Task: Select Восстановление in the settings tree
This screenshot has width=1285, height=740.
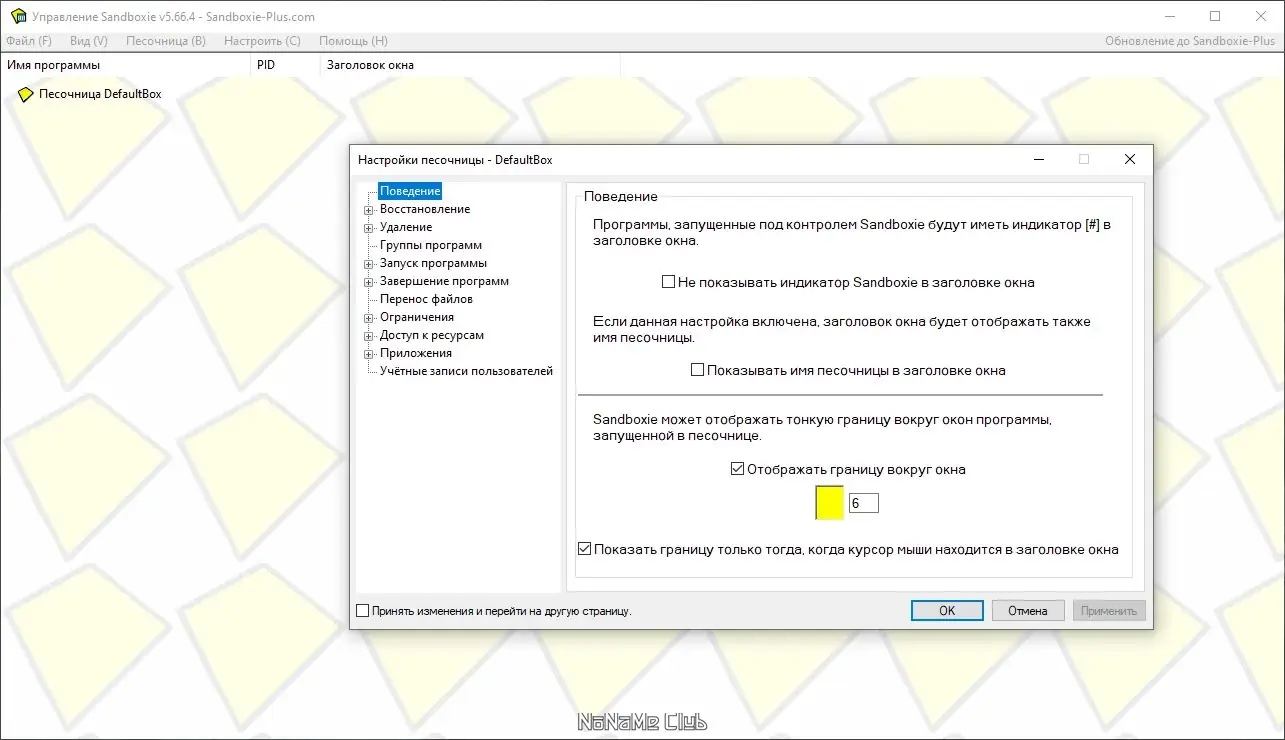Action: 425,209
